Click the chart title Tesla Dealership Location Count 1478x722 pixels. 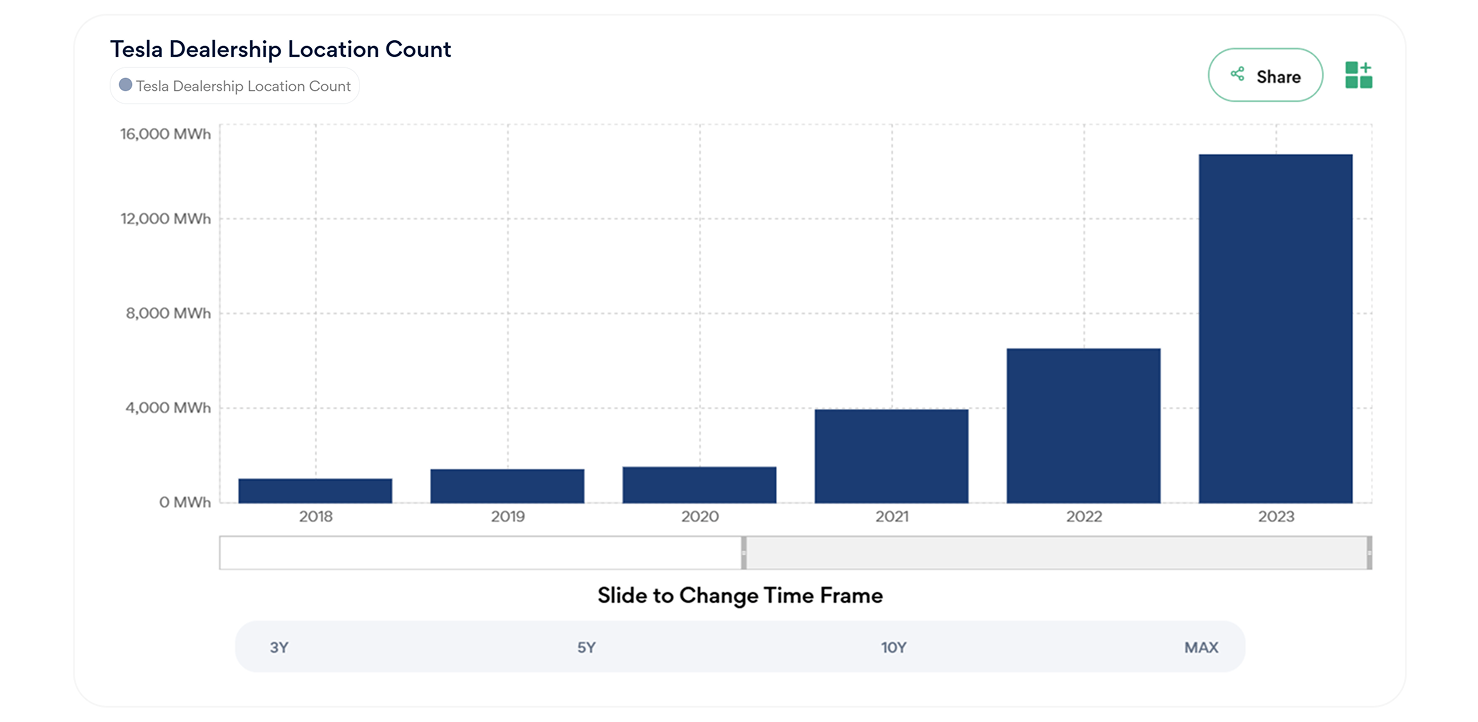click(281, 49)
